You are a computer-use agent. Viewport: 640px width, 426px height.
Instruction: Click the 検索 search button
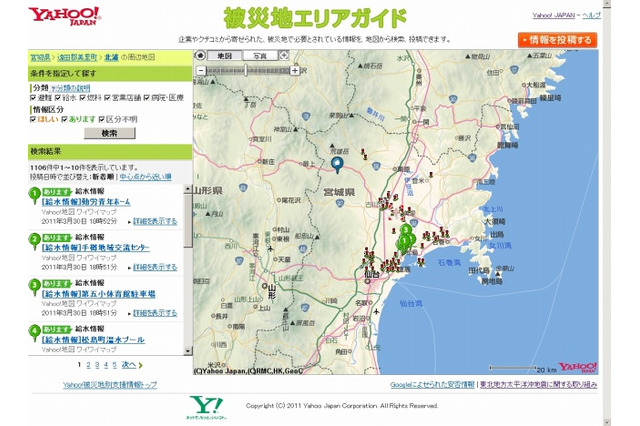coord(109,133)
